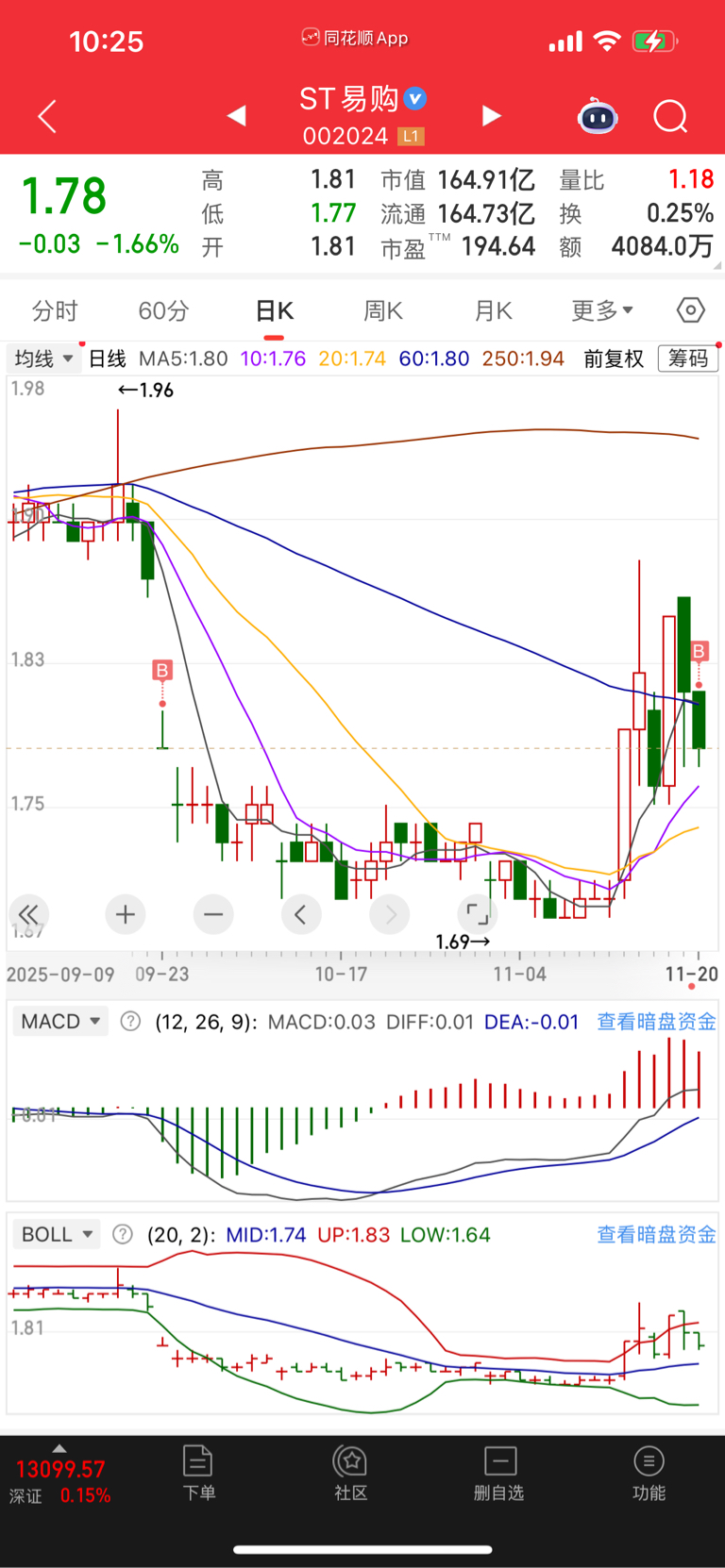
Task: Tap the 市值 164.91亿 value
Action: click(458, 180)
